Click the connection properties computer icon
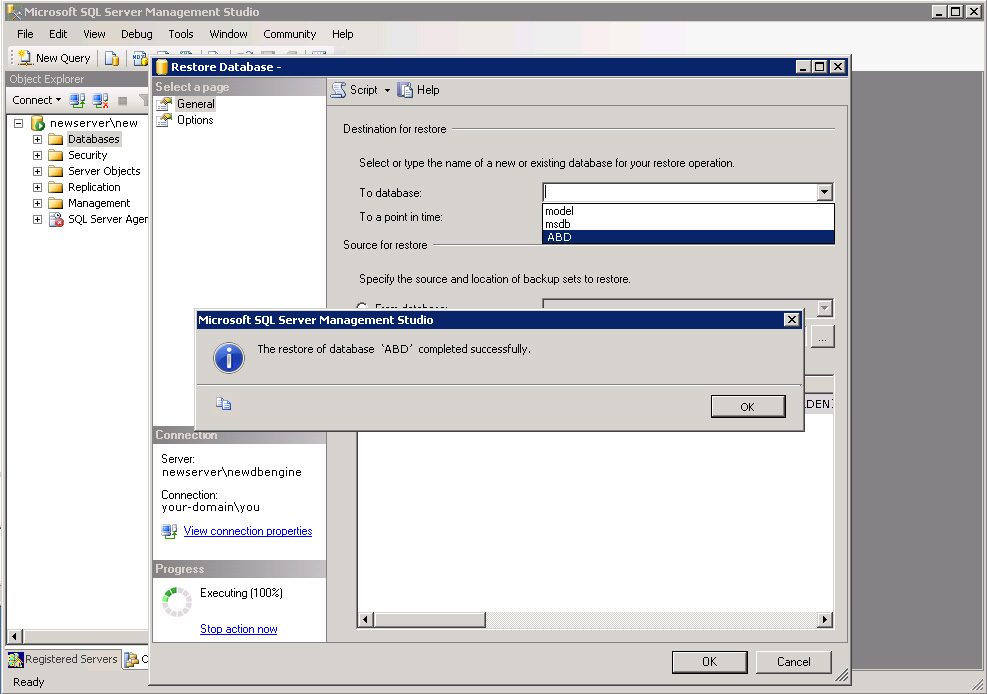Screen dimensions: 987x694 (x=169, y=532)
